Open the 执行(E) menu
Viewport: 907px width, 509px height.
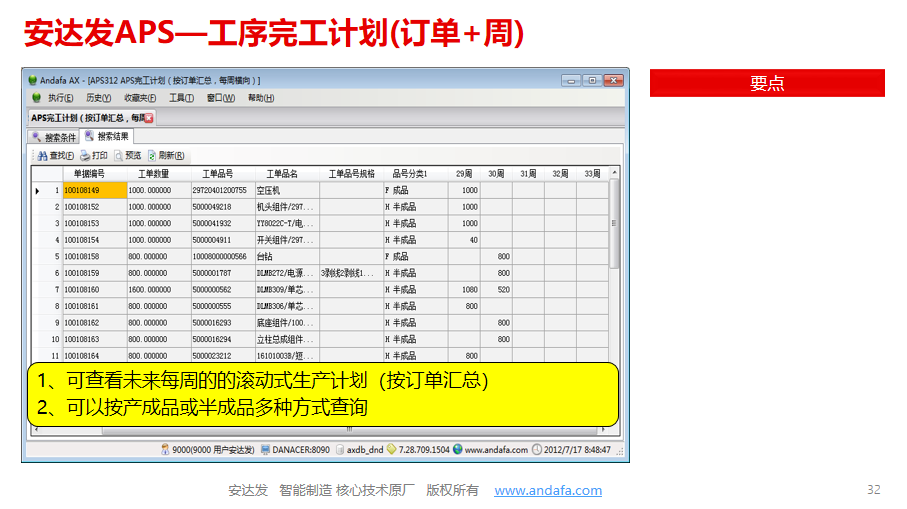[60, 98]
